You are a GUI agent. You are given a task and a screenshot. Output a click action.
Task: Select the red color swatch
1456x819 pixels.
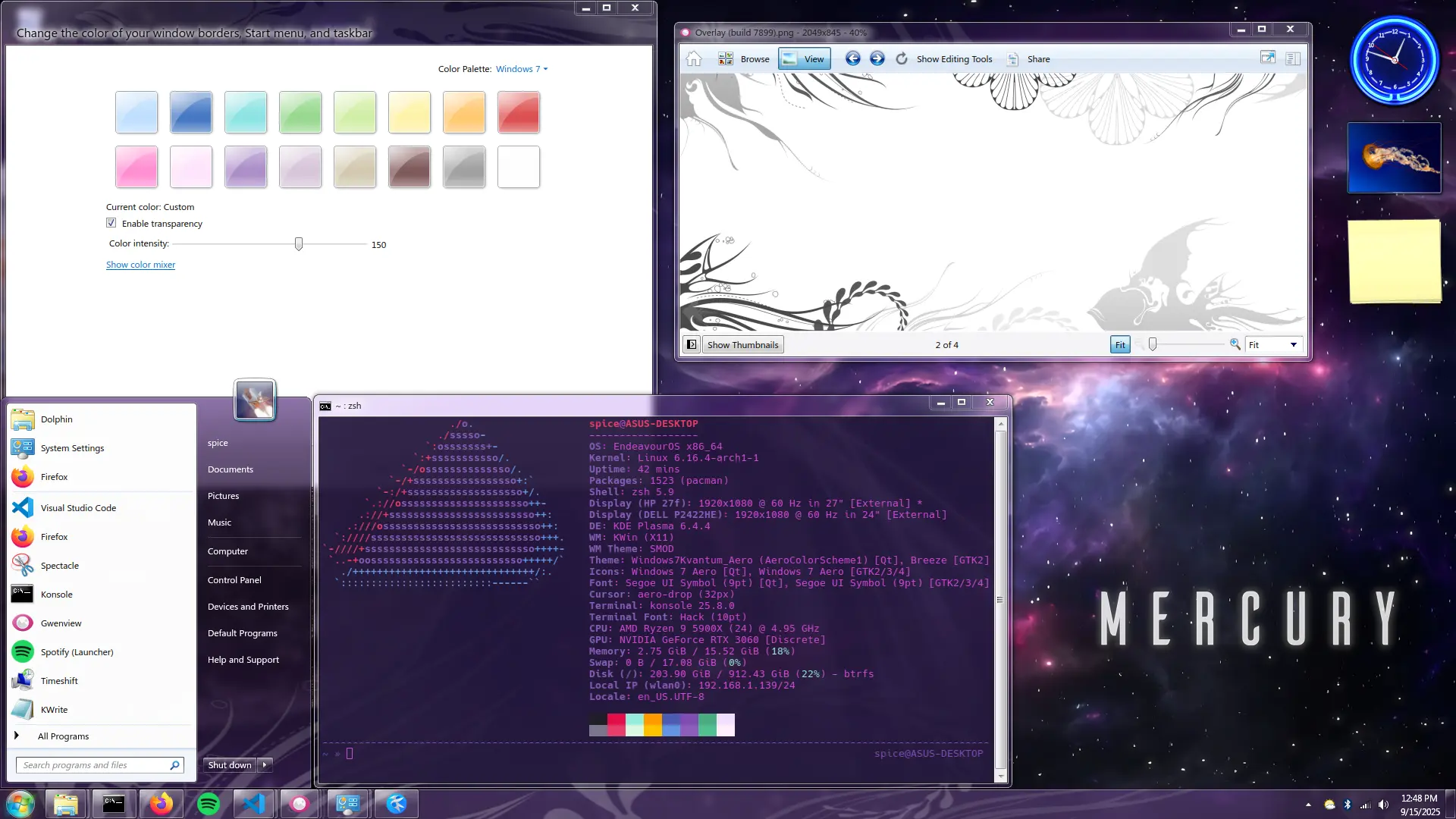(519, 112)
